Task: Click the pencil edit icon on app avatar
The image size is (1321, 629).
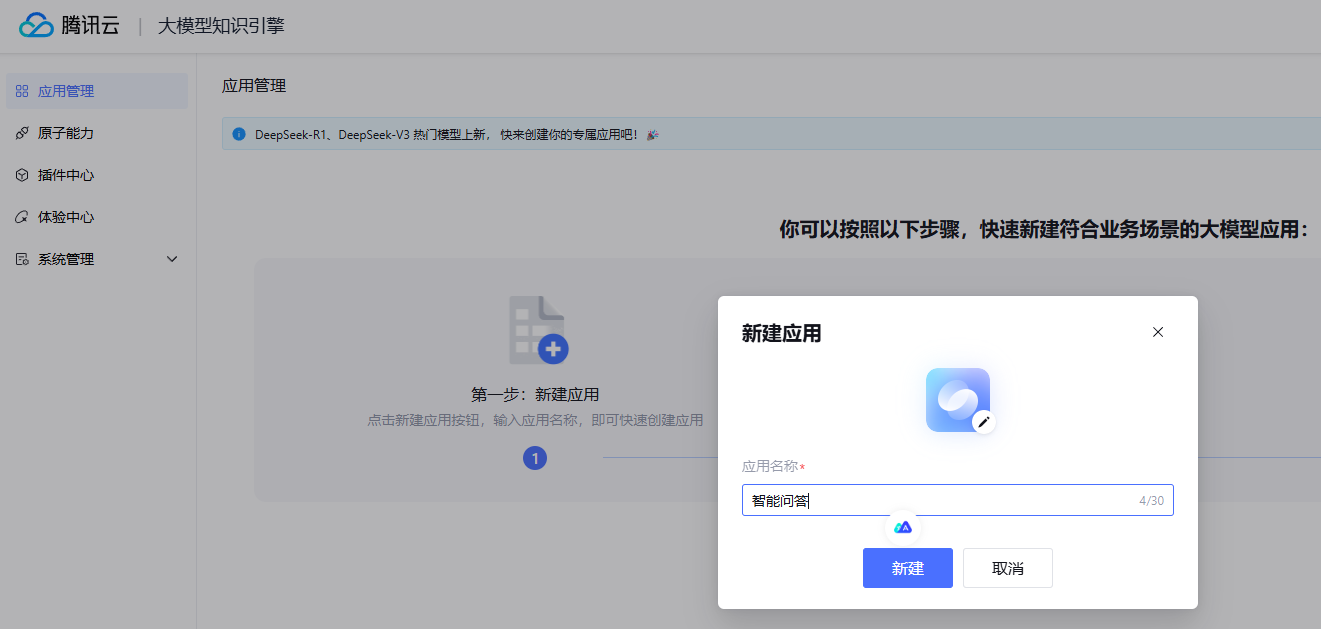Action: coord(984,422)
